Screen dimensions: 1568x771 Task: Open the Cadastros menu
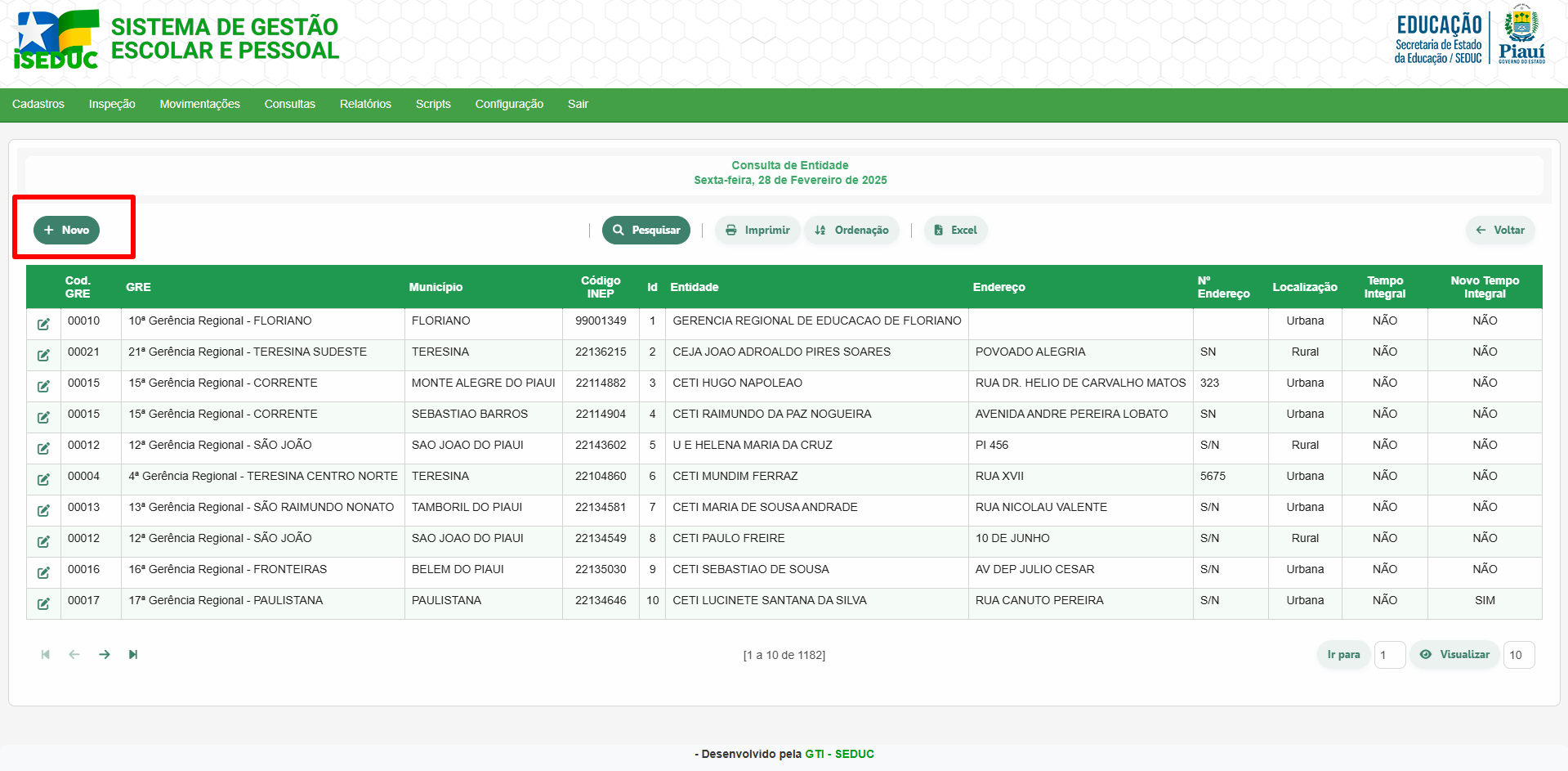point(38,104)
